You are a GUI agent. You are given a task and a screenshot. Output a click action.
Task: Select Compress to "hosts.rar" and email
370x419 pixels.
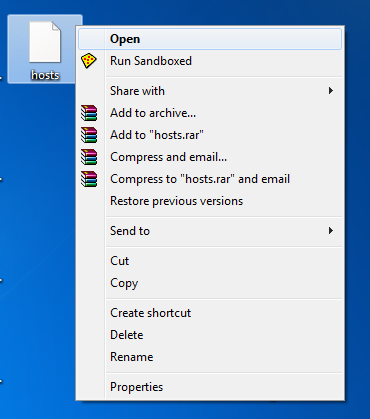pos(210,179)
